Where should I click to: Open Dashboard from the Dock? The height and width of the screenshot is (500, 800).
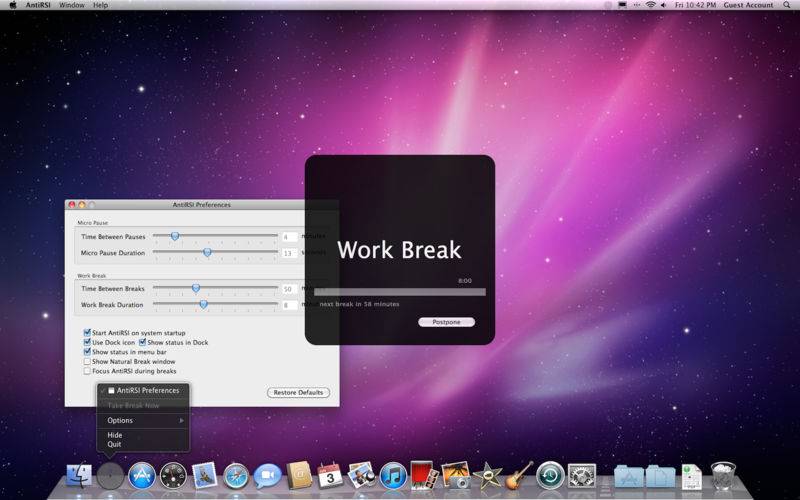173,476
